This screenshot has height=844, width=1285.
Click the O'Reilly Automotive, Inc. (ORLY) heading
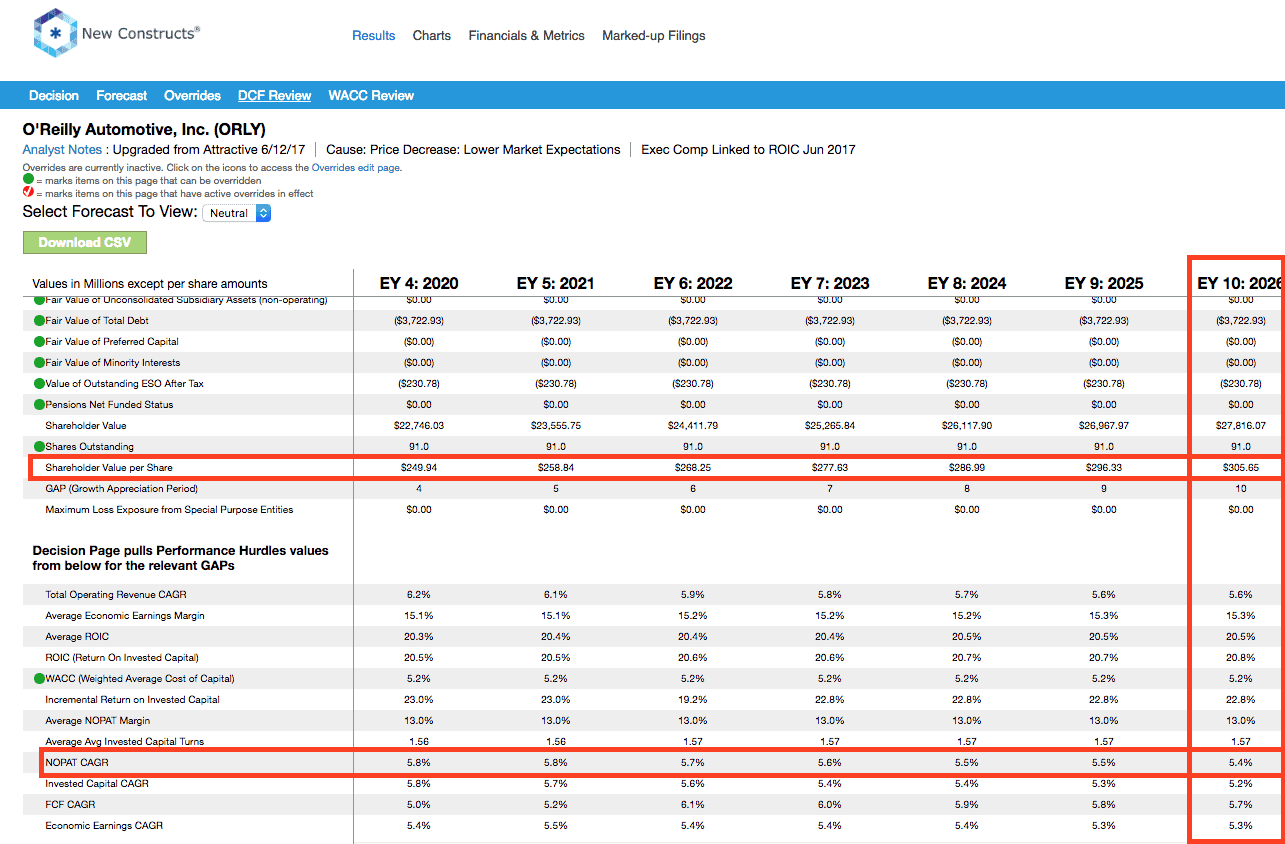(x=144, y=130)
